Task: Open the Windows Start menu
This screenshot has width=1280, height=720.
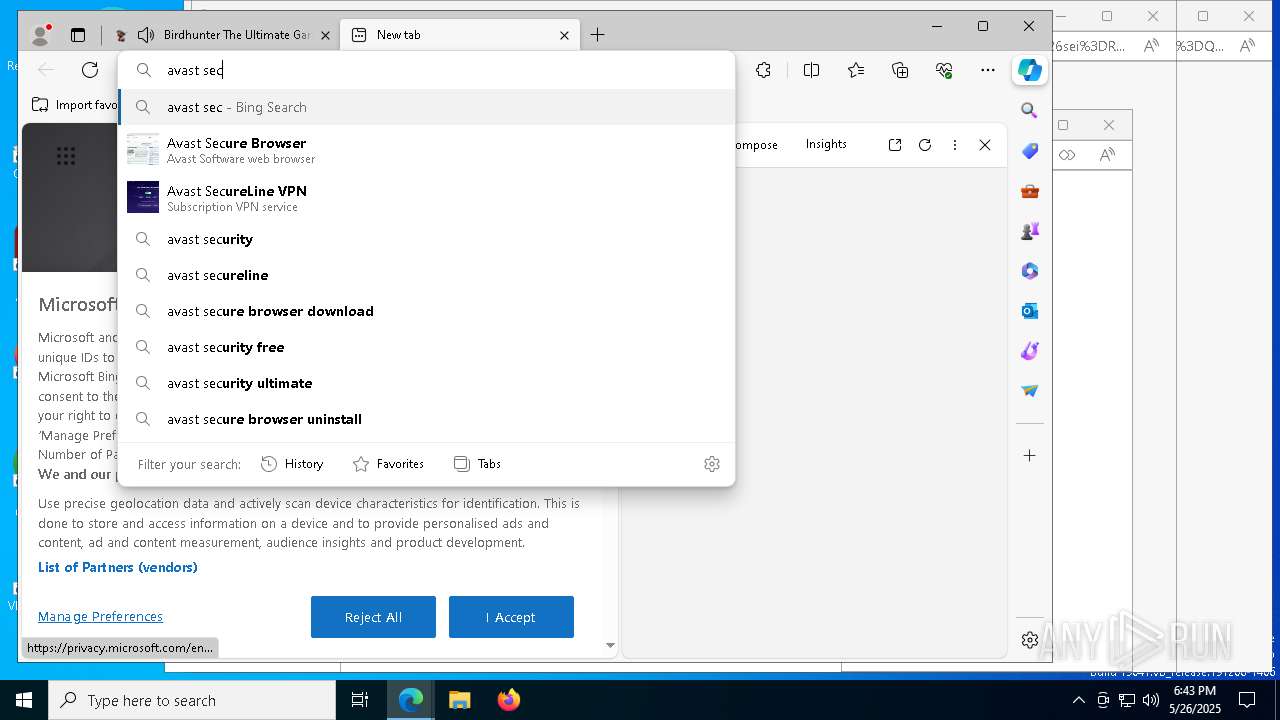Action: coord(24,700)
